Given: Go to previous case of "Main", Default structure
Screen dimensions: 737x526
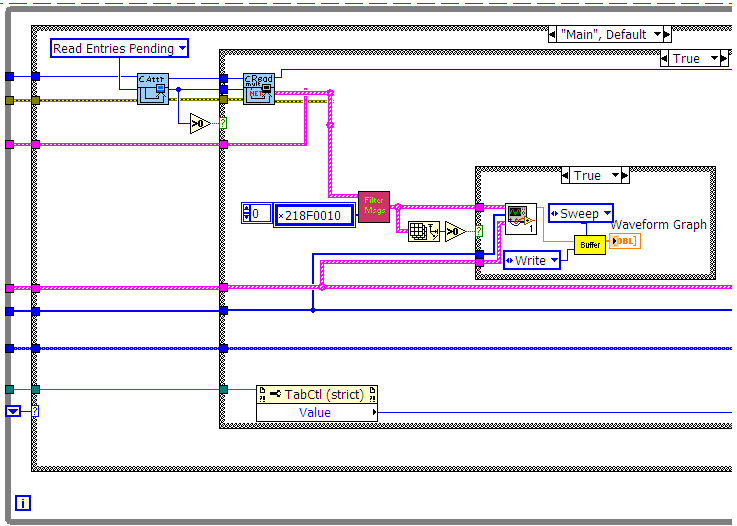Looking at the screenshot, I should pyautogui.click(x=552, y=34).
